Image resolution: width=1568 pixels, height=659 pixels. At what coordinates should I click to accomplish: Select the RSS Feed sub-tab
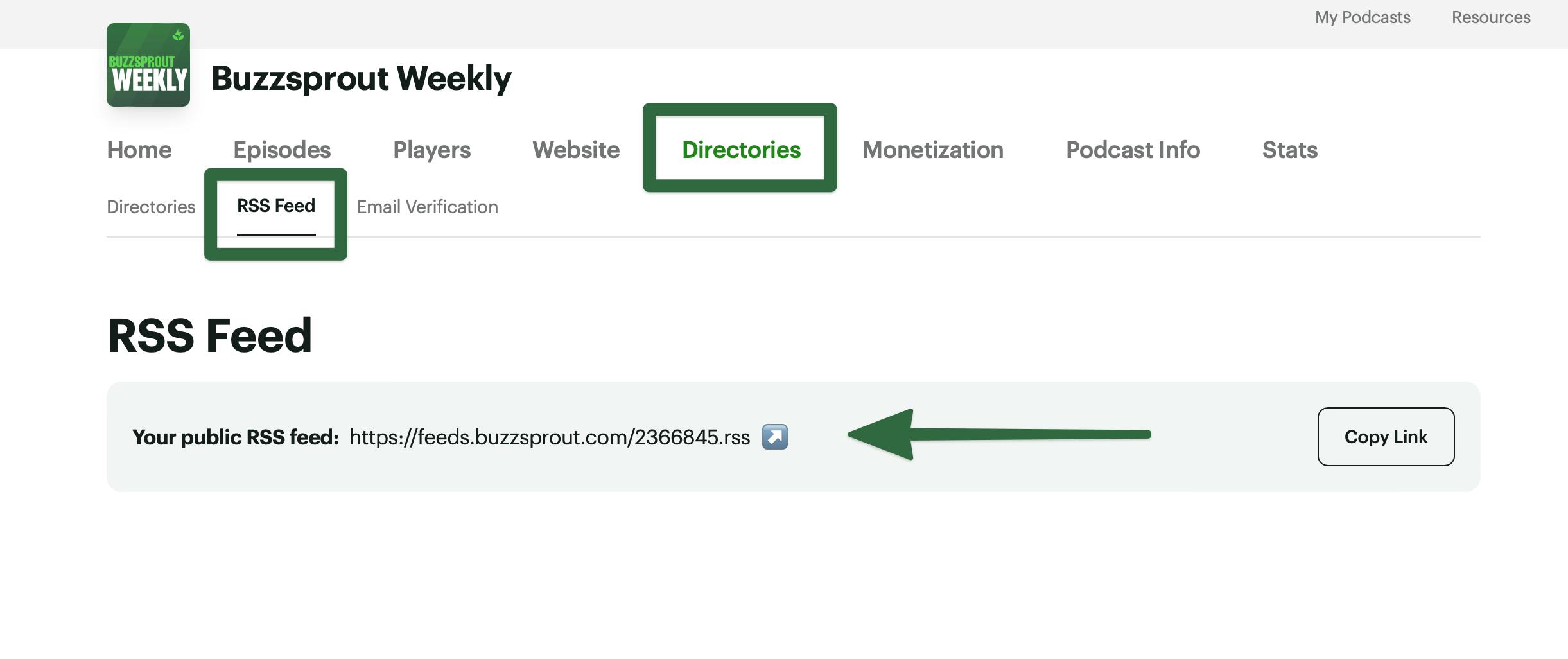(276, 206)
